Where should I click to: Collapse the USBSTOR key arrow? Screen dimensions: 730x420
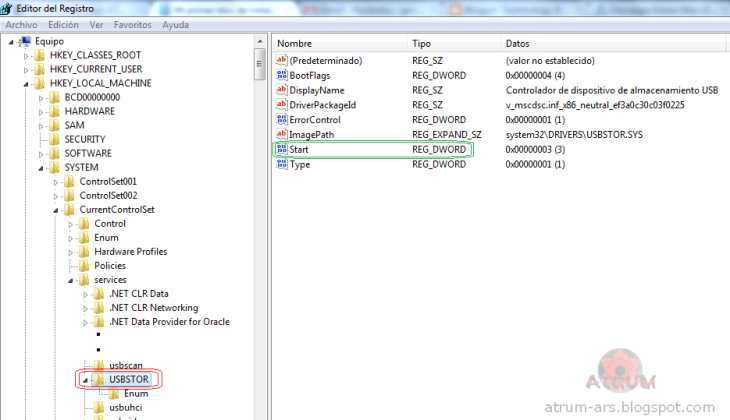(85, 380)
